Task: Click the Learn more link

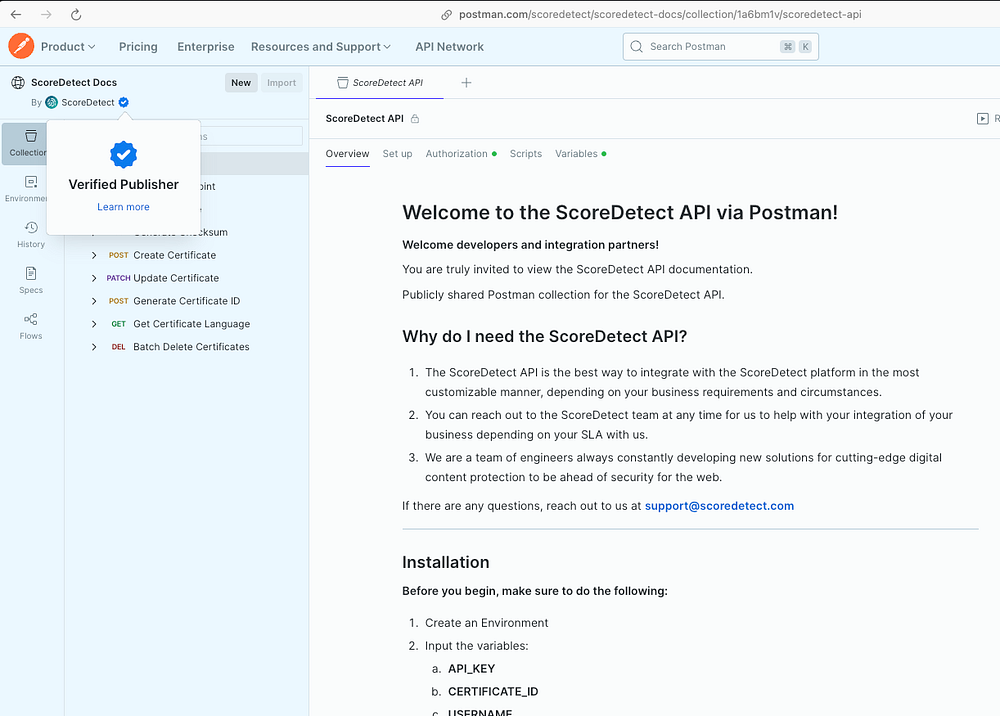Action: (123, 207)
